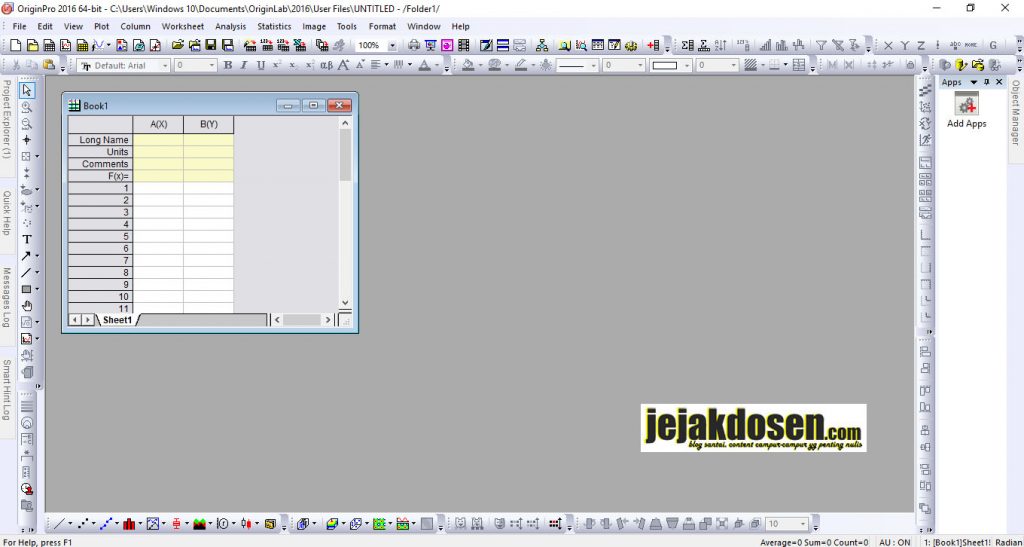This screenshot has width=1024, height=547.
Task: Expand the font color A dropdown arrow
Action: click(x=437, y=65)
